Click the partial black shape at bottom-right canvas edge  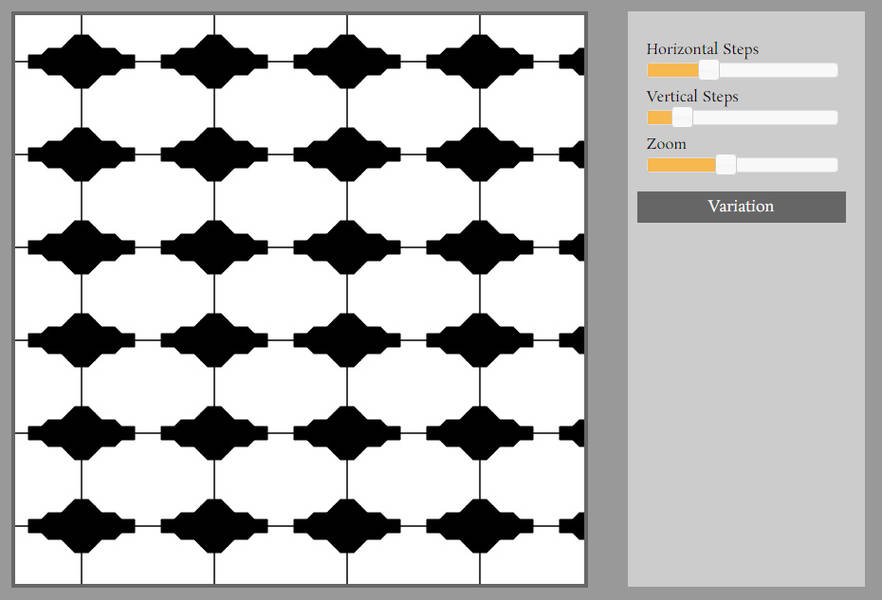pyautogui.click(x=573, y=526)
